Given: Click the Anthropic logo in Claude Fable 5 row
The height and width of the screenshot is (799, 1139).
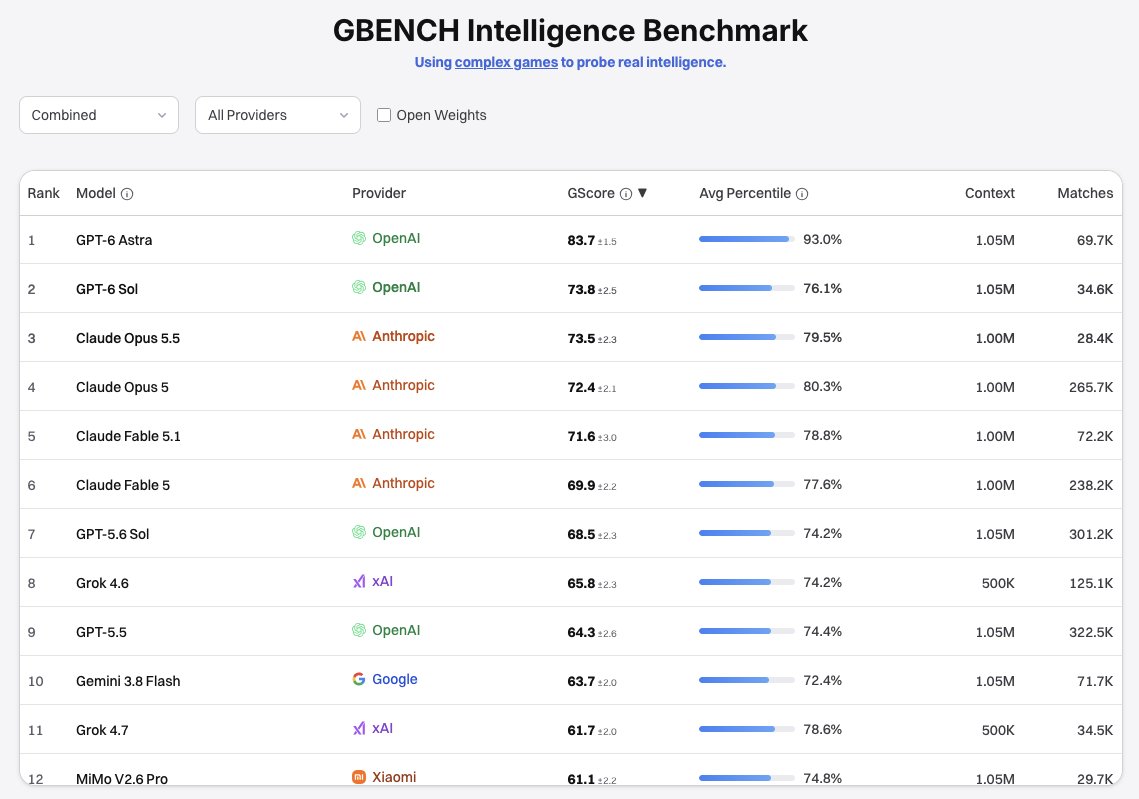Looking at the screenshot, I should (x=359, y=483).
